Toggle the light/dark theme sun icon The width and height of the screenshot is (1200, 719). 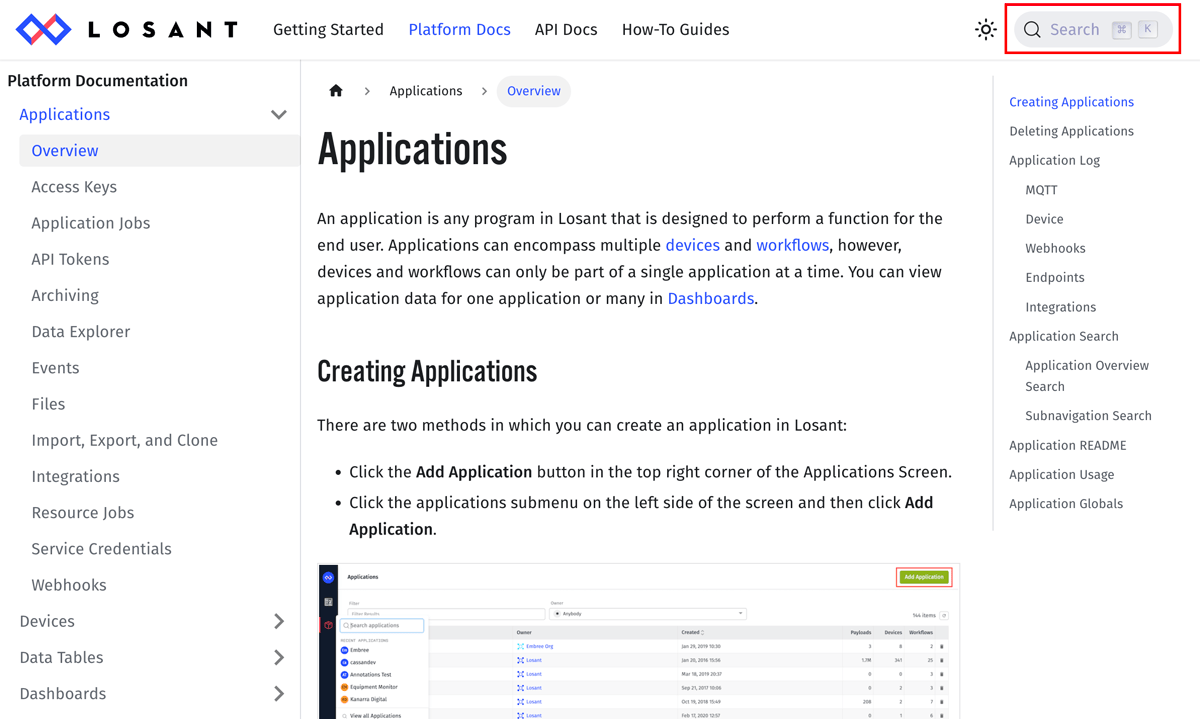pyautogui.click(x=985, y=29)
